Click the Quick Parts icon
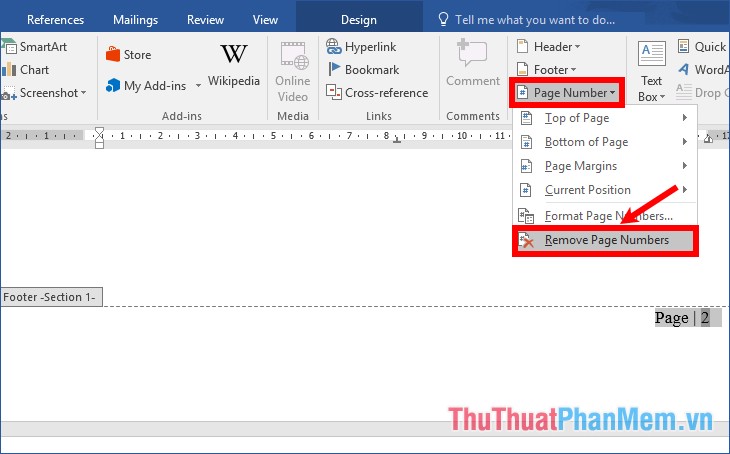Screen dimensions: 730x454 pos(683,46)
